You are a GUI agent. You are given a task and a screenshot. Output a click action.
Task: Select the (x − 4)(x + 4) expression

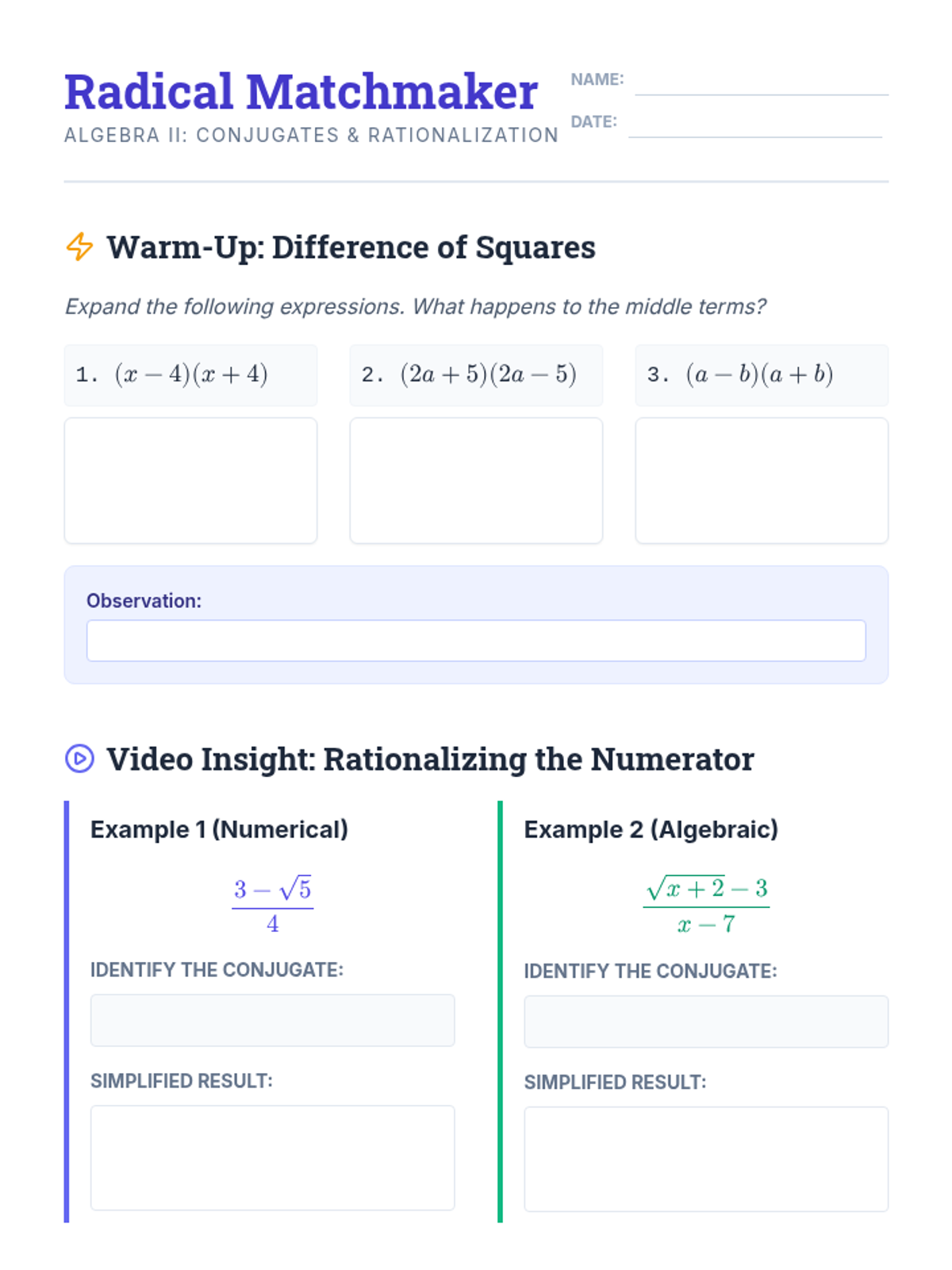(x=191, y=374)
